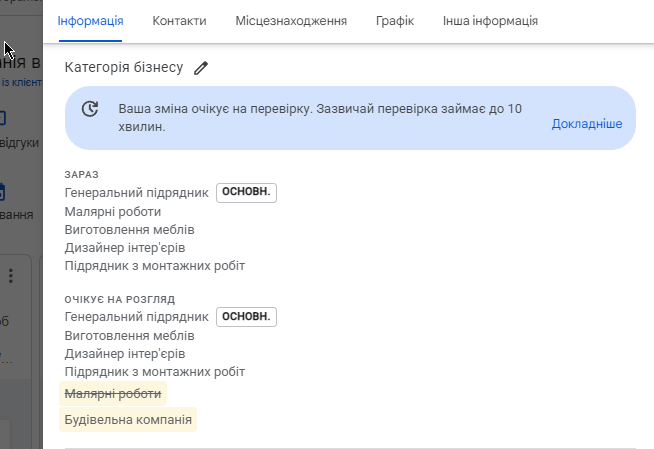Click the struck-through Малярні роботи entry
Viewport: 654px width, 449px height.
[113, 394]
